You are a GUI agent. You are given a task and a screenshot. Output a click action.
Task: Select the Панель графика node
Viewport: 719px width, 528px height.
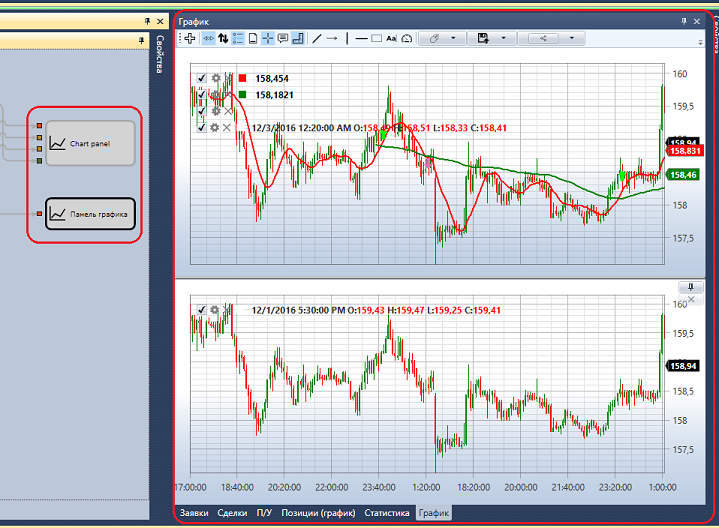tap(90, 214)
